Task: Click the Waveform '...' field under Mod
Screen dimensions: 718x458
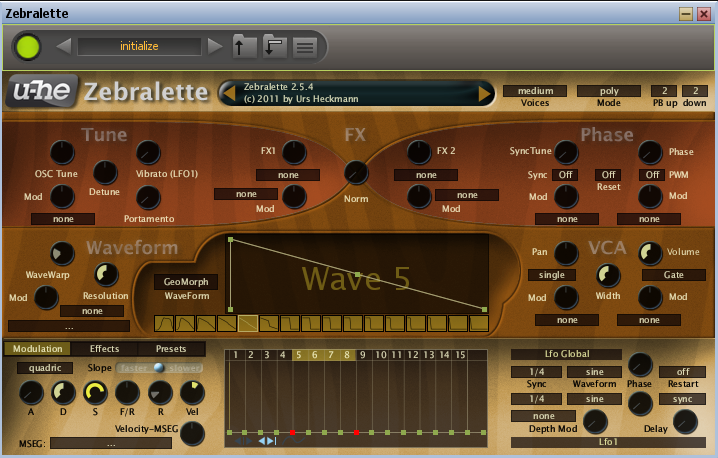Action: click(69, 326)
